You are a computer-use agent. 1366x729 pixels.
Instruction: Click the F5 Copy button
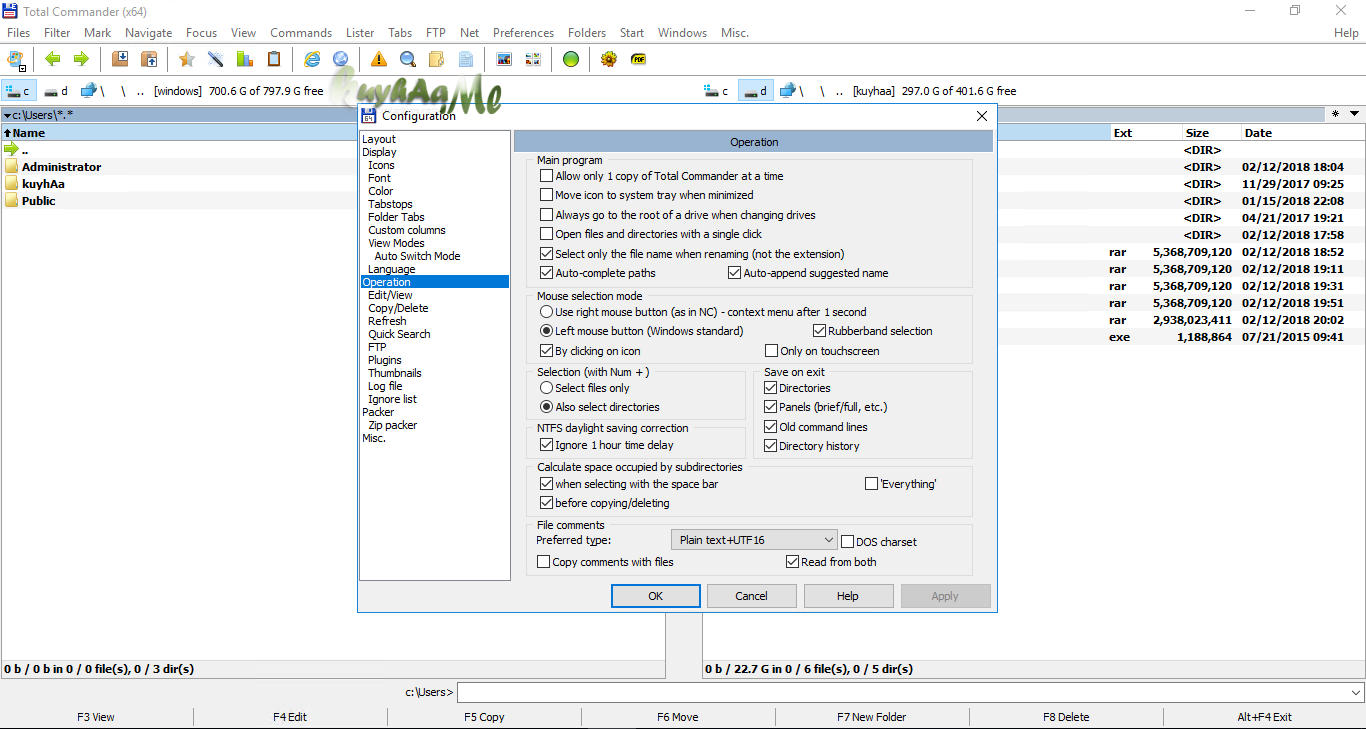(484, 717)
